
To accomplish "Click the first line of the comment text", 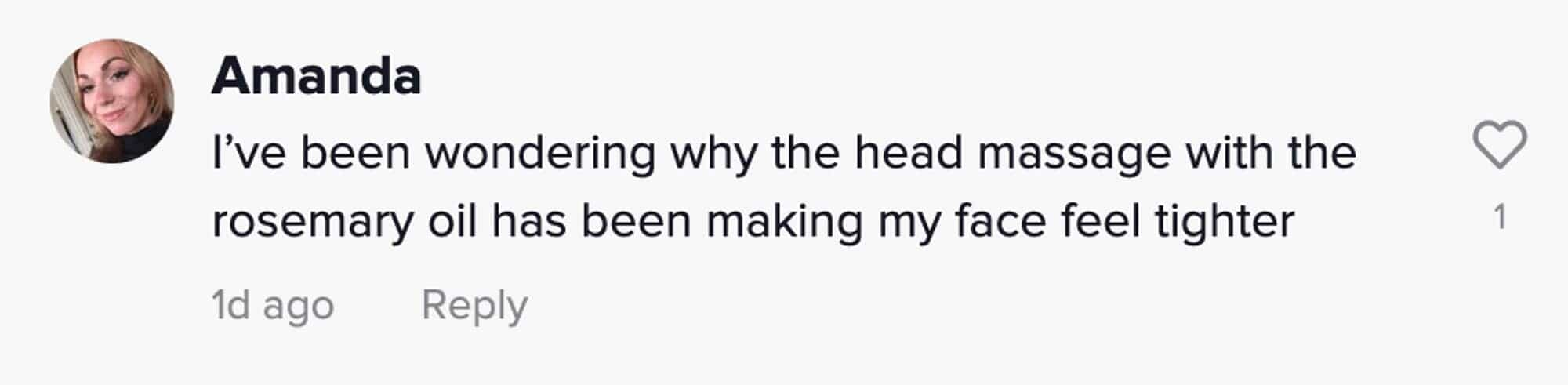I will coord(783,153).
